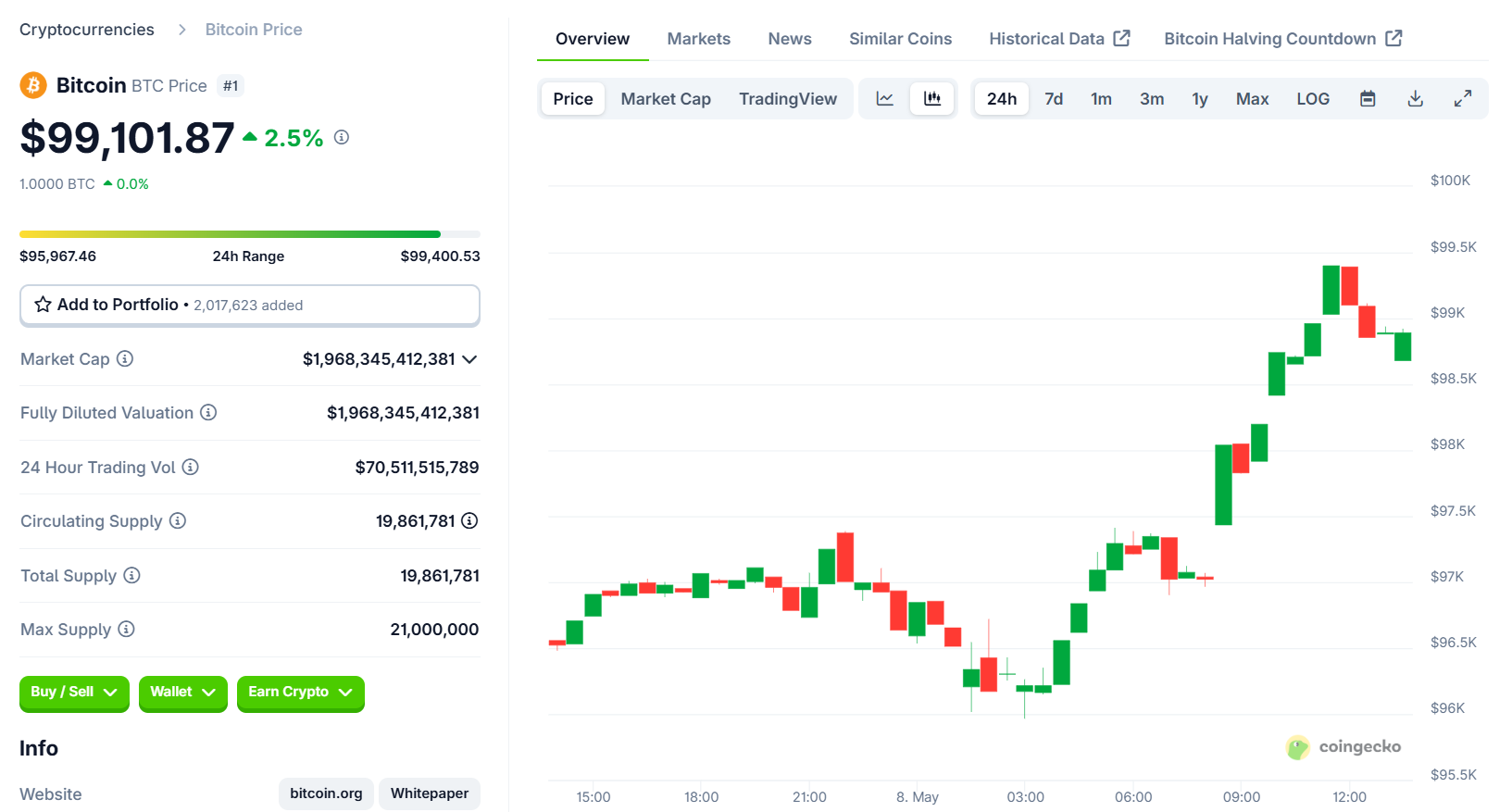
Task: Switch to the Markets tab
Action: point(699,39)
